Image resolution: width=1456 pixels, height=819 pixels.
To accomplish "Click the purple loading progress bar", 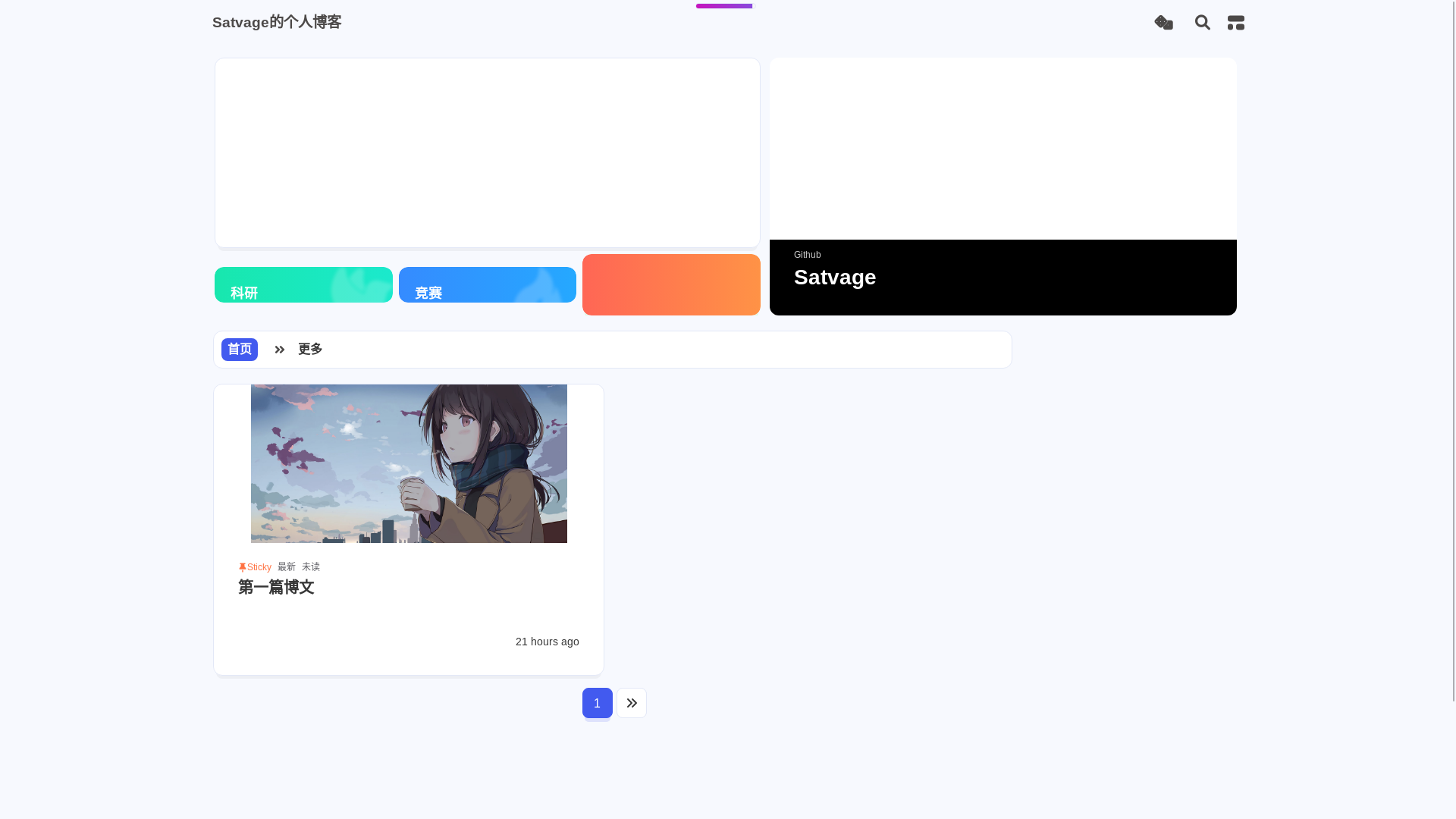I will point(724,6).
